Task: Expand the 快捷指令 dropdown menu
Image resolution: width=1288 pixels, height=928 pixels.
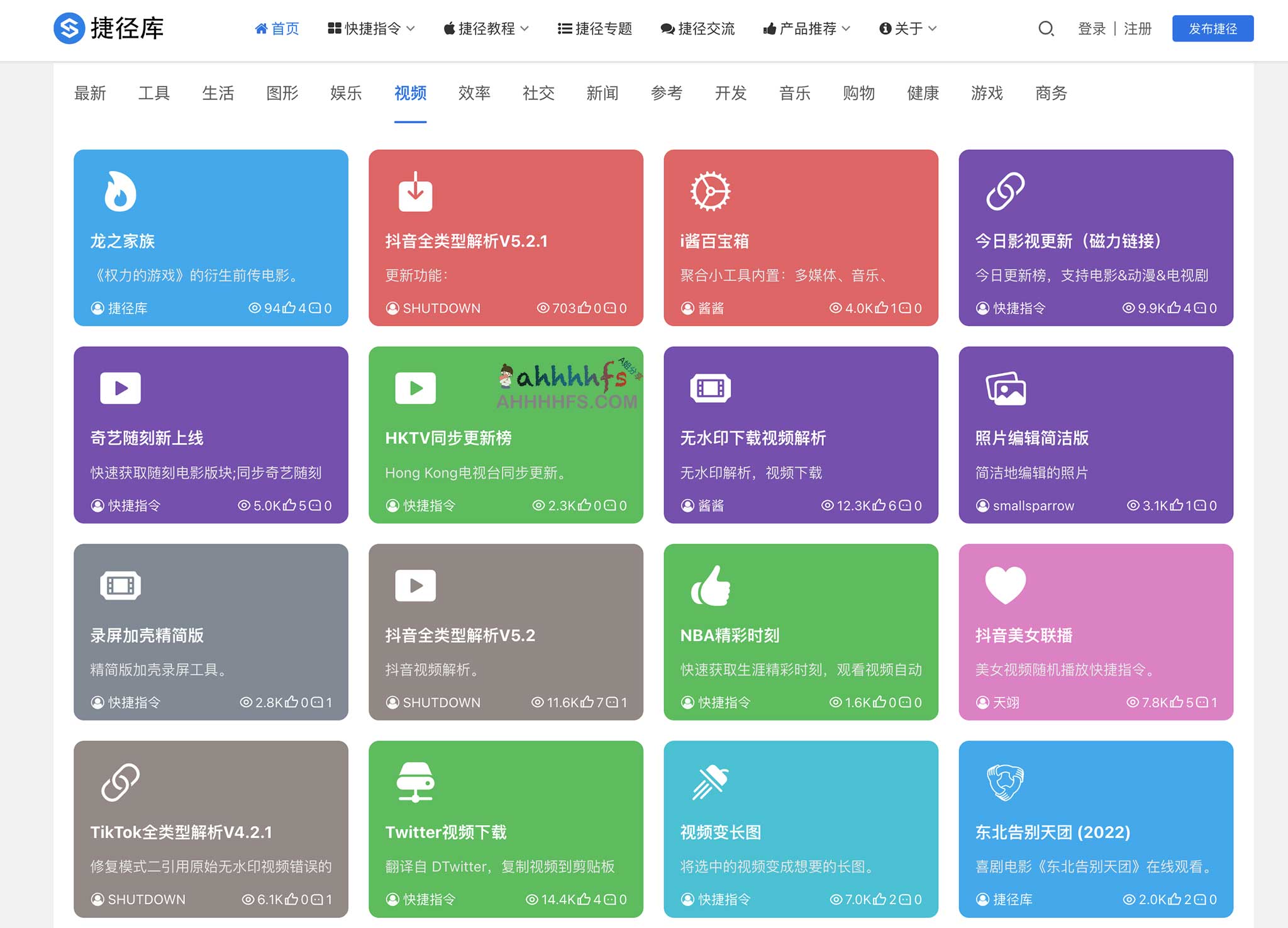Action: pos(371,28)
